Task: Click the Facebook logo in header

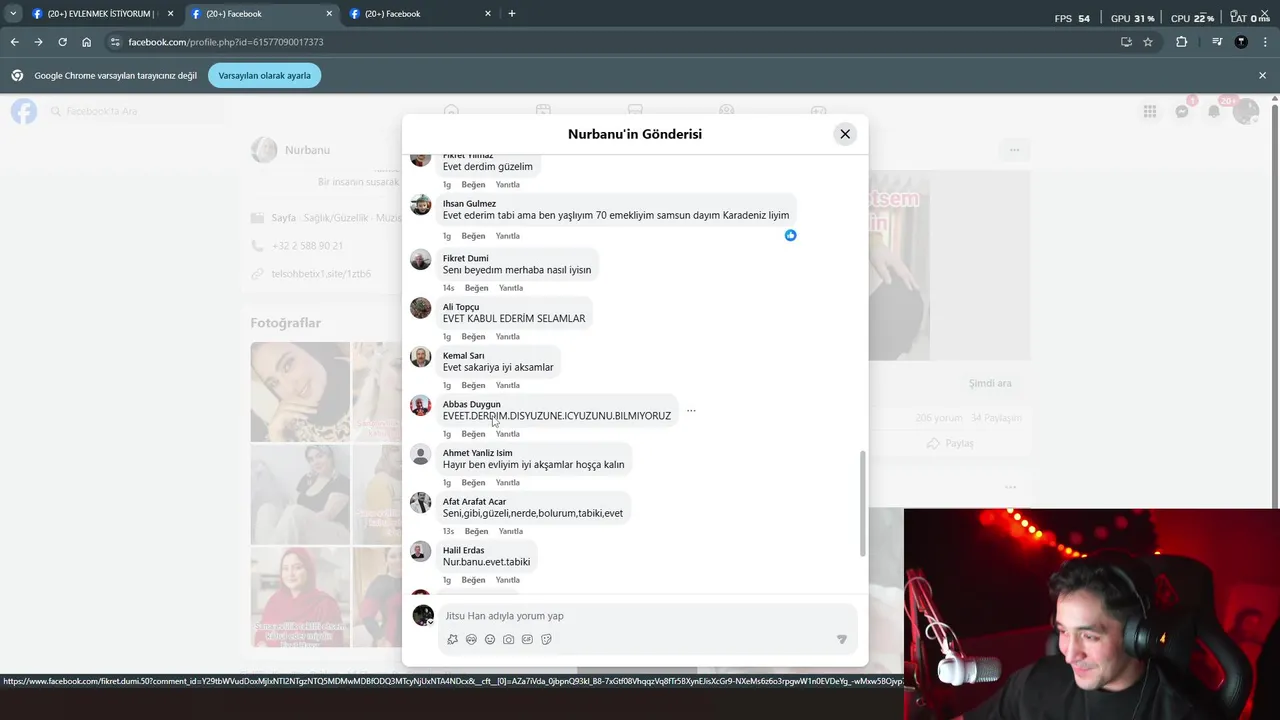Action: pyautogui.click(x=24, y=111)
